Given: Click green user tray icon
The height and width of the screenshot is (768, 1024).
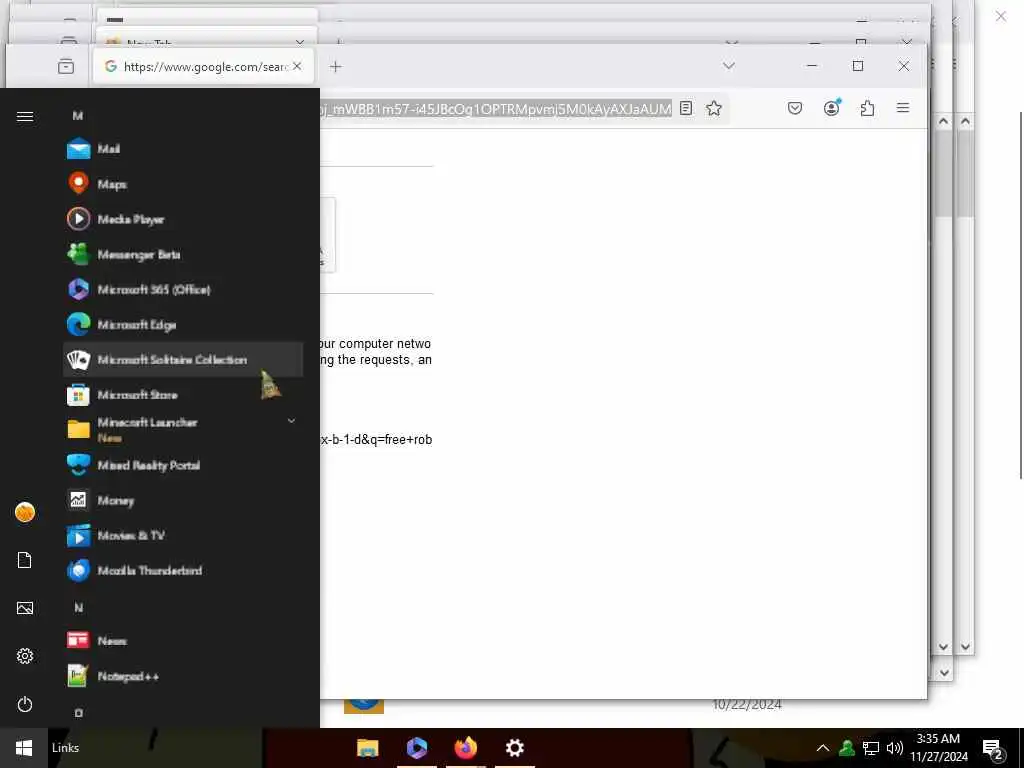Looking at the screenshot, I should (847, 748).
